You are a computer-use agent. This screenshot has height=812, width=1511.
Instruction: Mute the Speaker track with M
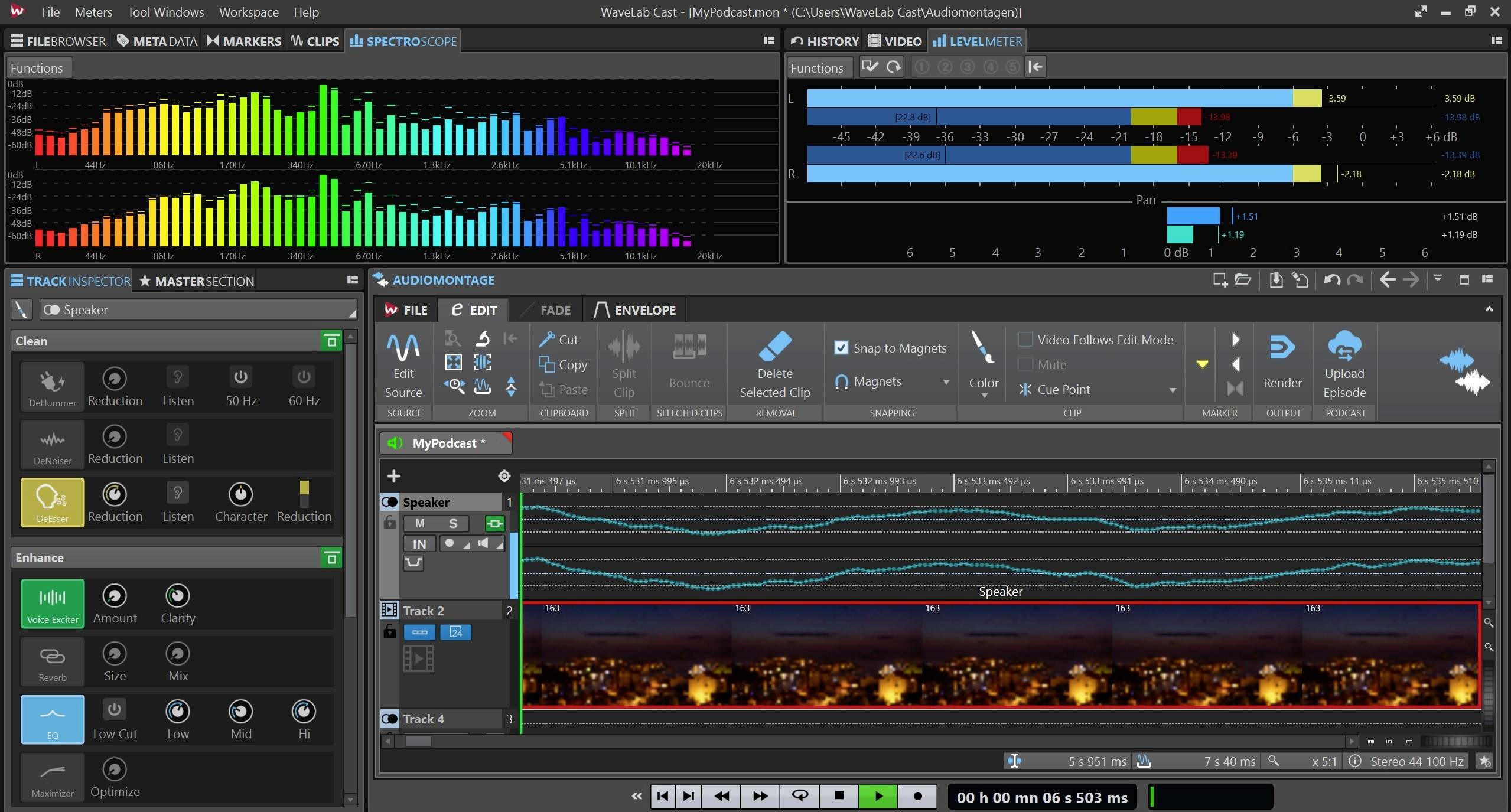point(419,523)
